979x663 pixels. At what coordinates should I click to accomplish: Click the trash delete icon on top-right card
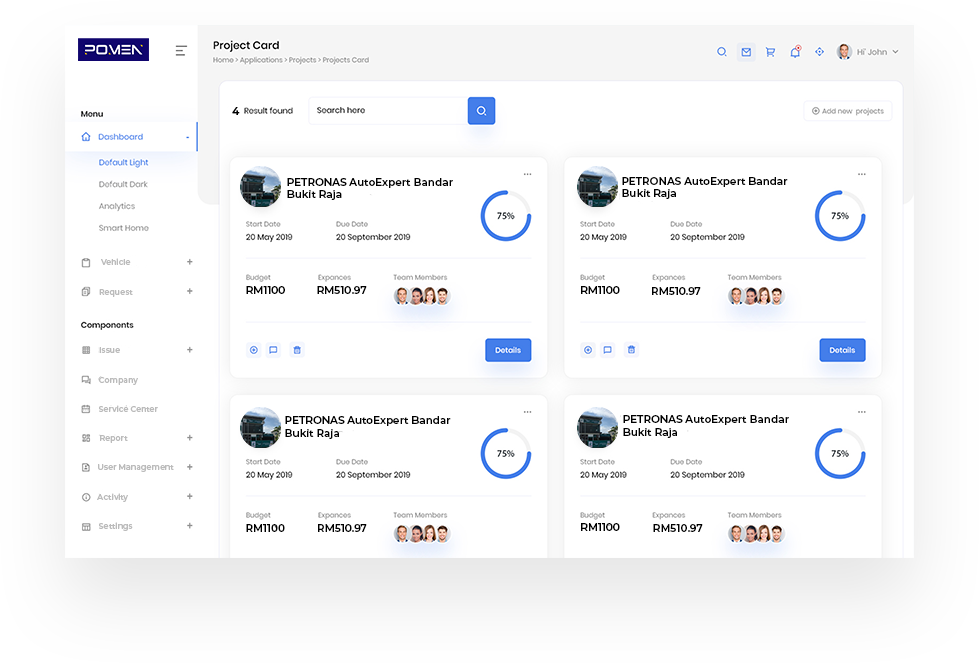[631, 350]
